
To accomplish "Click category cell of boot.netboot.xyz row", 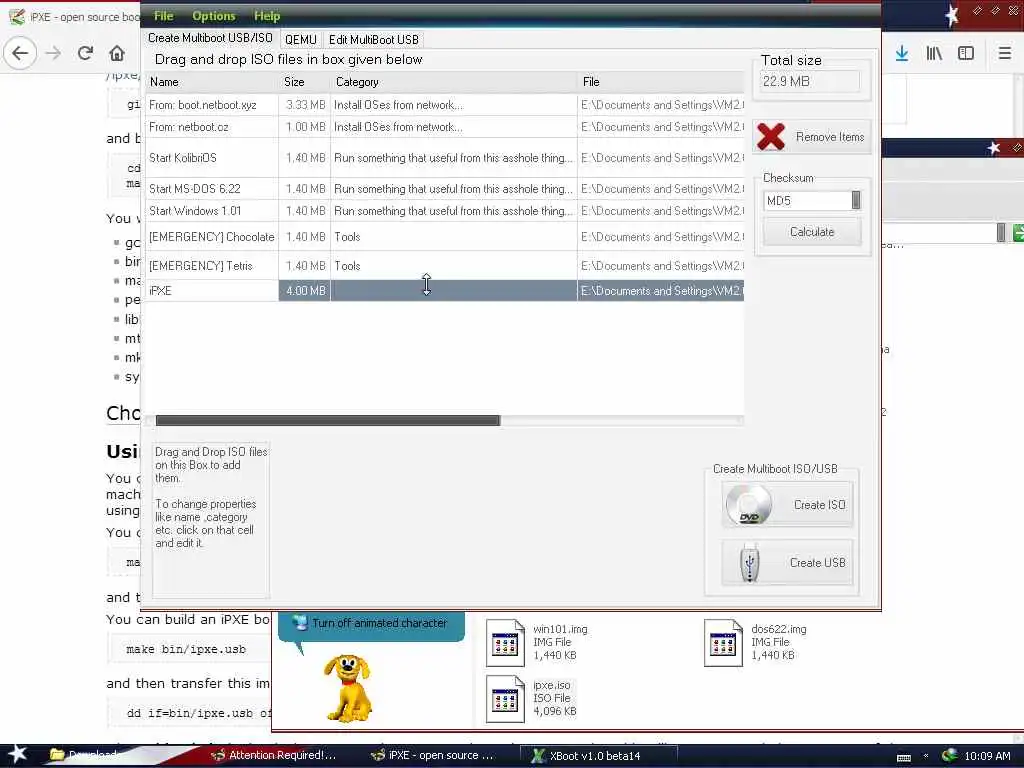I will pyautogui.click(x=454, y=104).
